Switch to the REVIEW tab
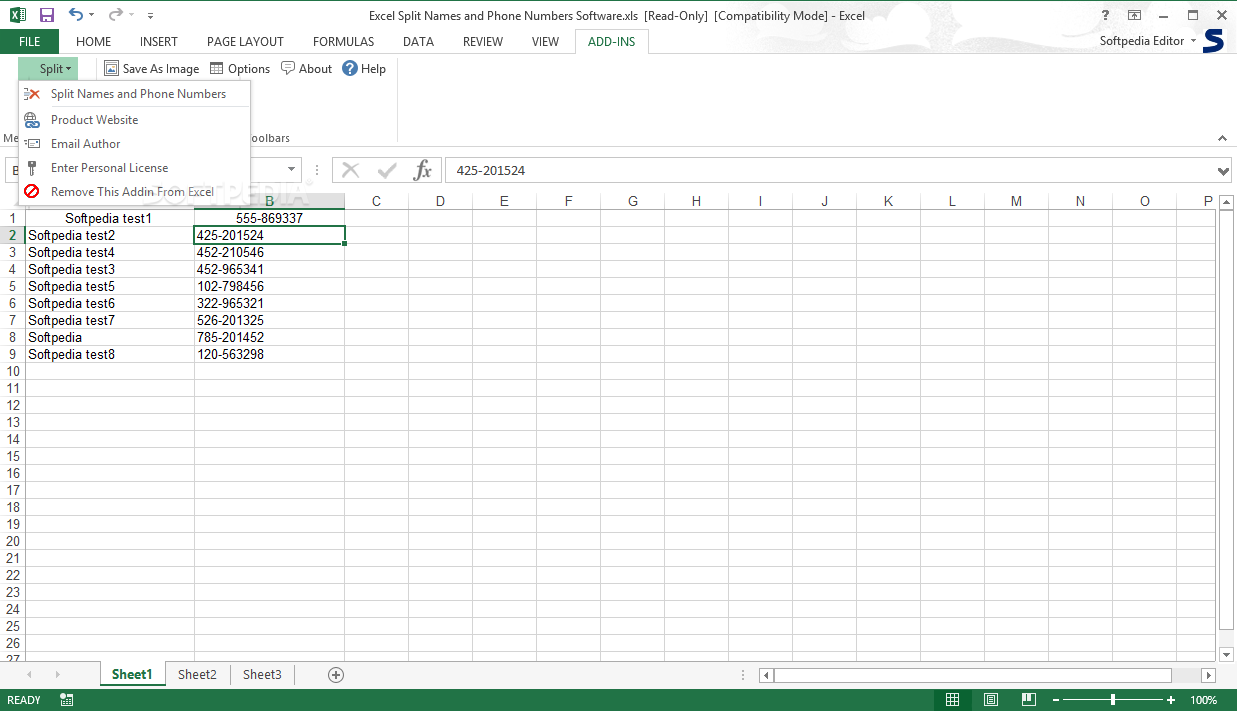The image size is (1237, 711). pyautogui.click(x=483, y=41)
